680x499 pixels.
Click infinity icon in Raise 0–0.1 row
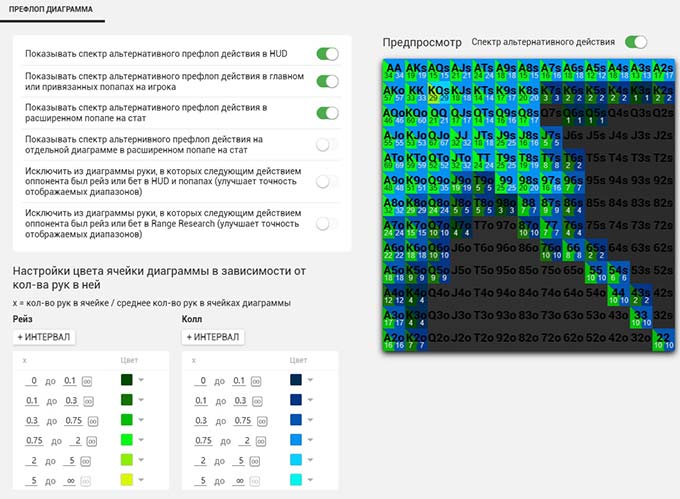pyautogui.click(x=87, y=380)
